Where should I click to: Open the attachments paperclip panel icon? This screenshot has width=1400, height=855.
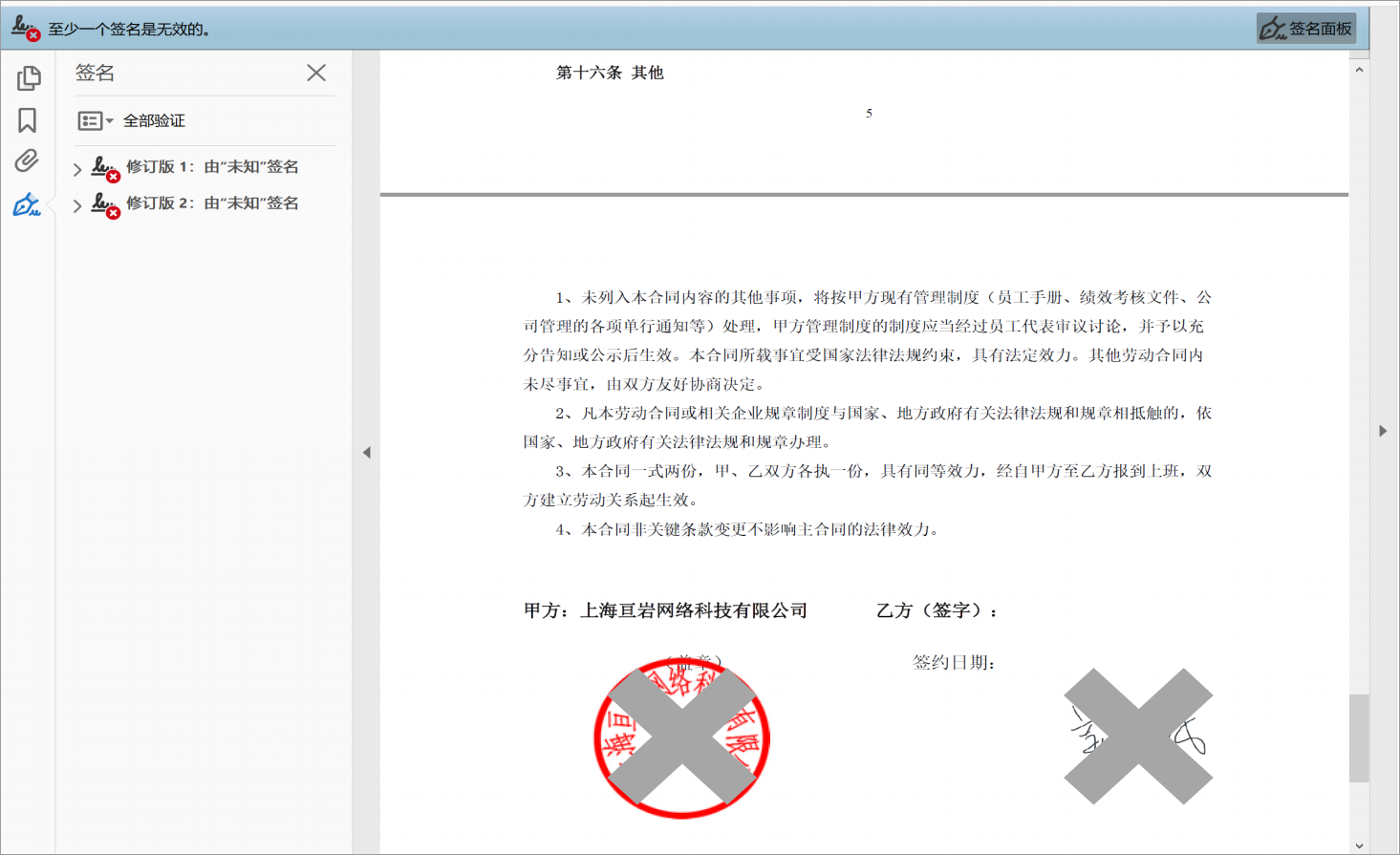[x=27, y=160]
